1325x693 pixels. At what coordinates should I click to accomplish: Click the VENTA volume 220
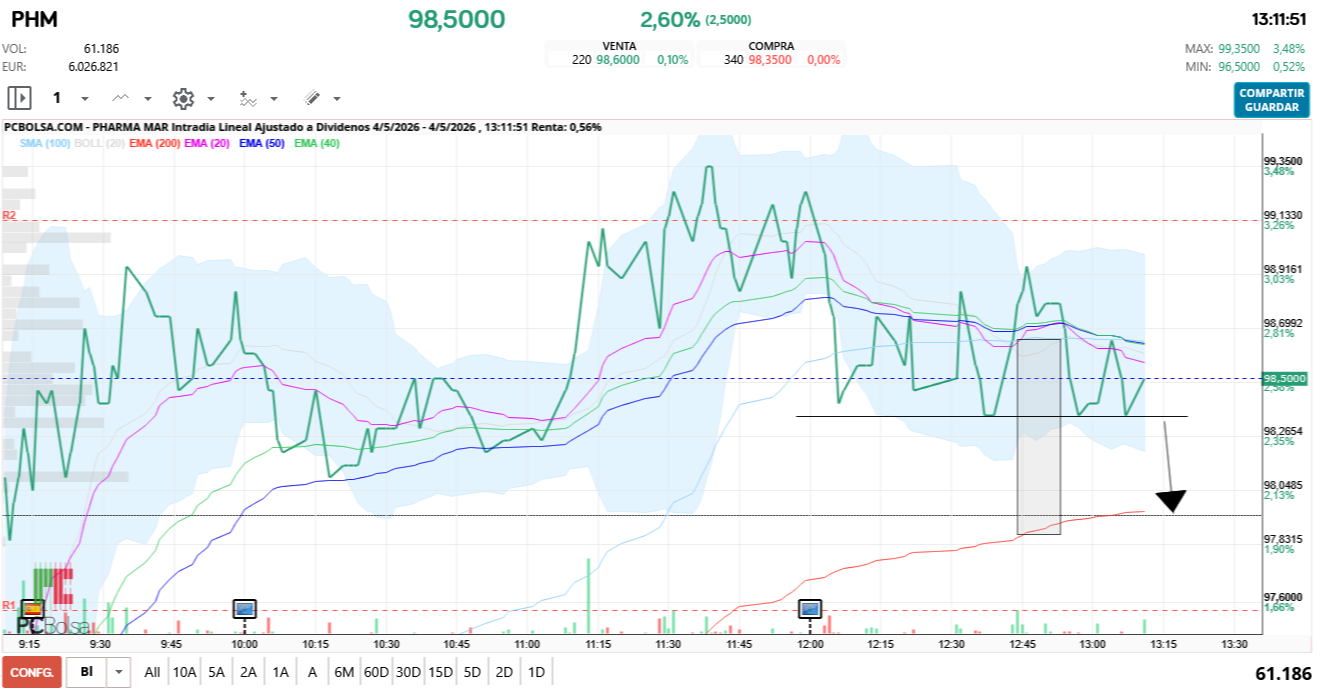[x=581, y=60]
